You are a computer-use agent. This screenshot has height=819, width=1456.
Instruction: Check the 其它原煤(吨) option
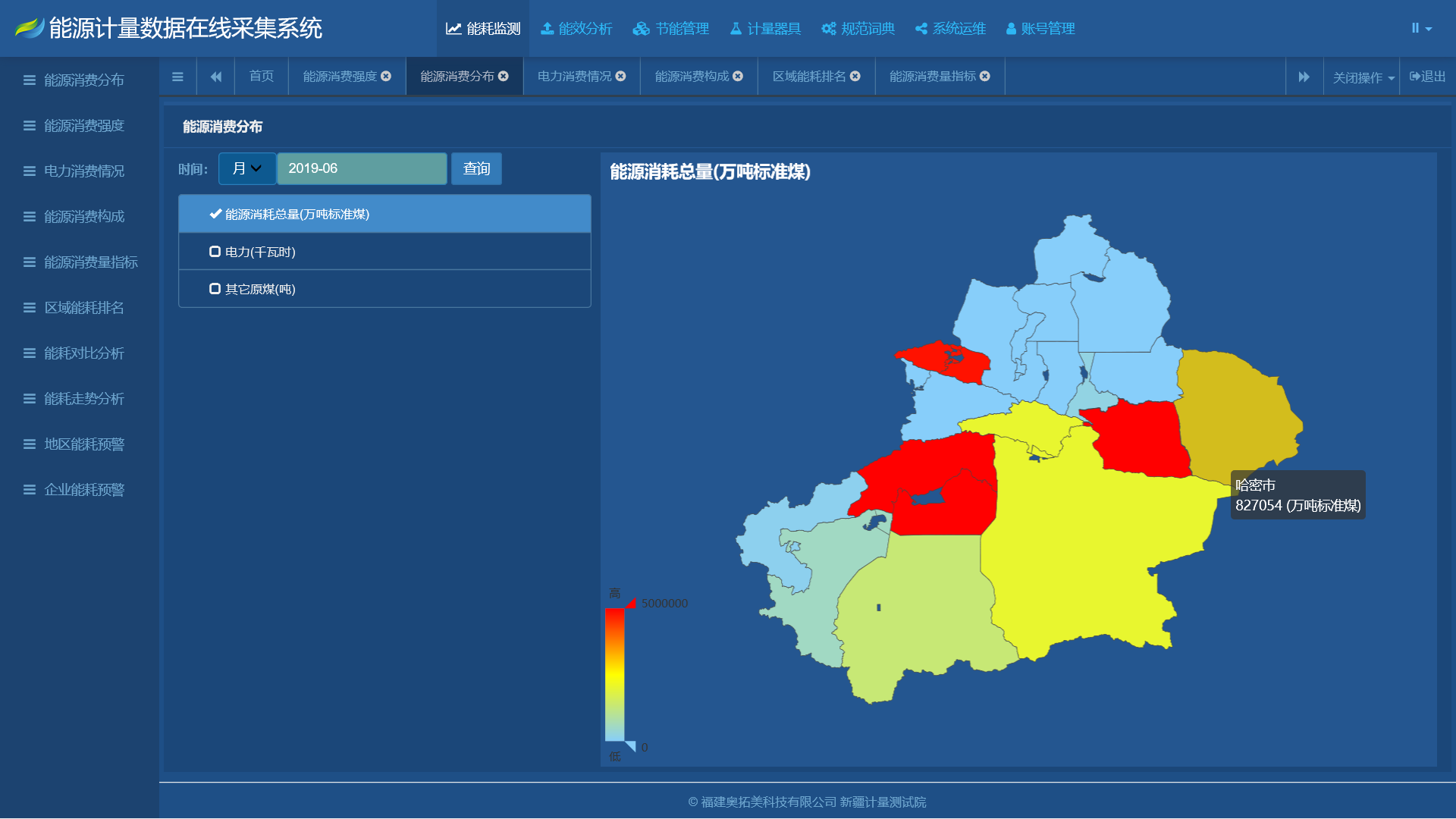[x=215, y=289]
